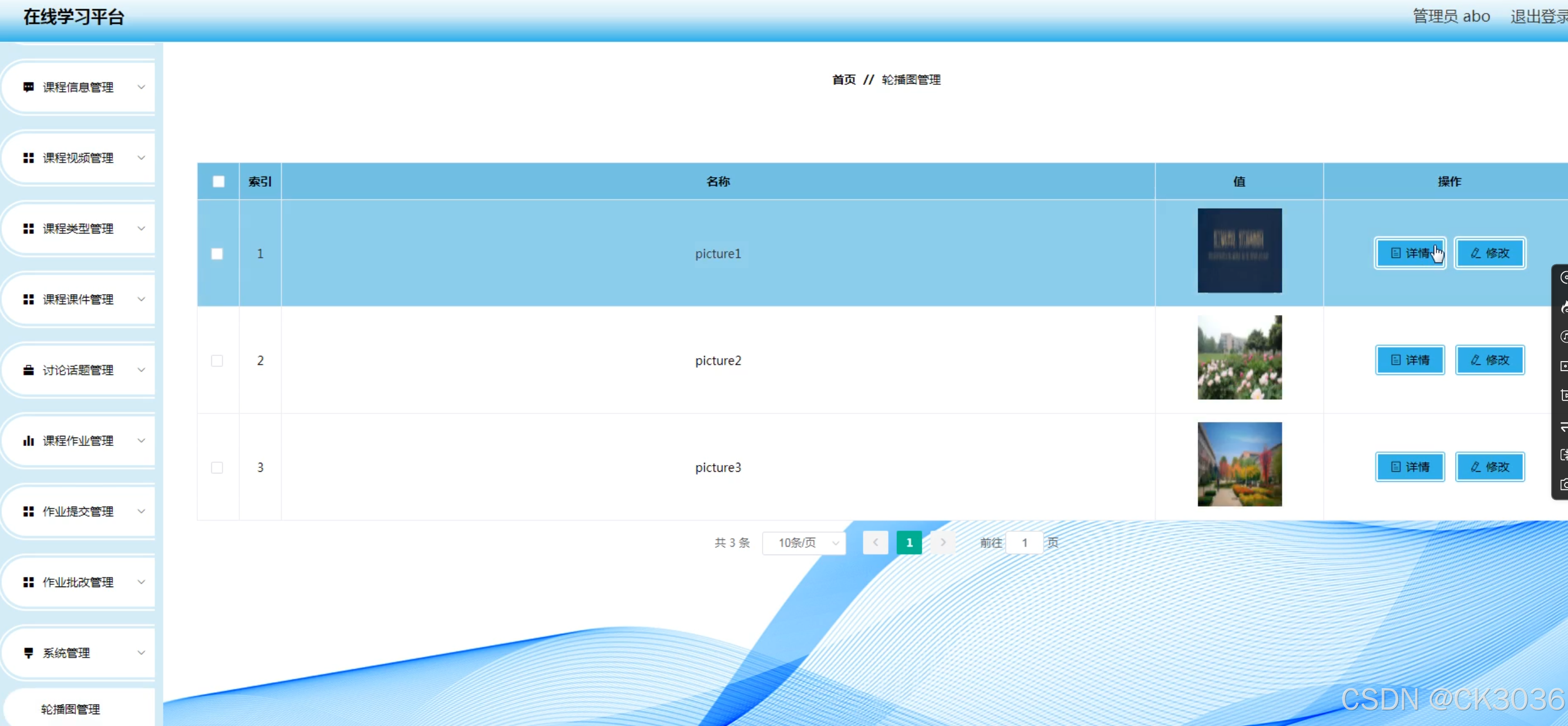
Task: Click the 课程视频管理 grid icon
Action: point(28,159)
